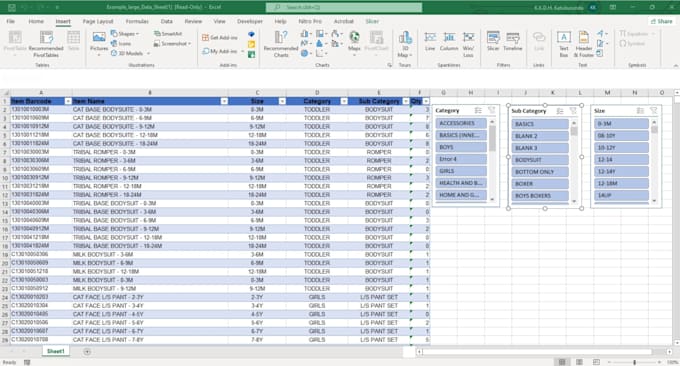Image resolution: width=680 pixels, height=366 pixels.
Task: Clear the filter on the Category slicer
Action: click(x=491, y=111)
